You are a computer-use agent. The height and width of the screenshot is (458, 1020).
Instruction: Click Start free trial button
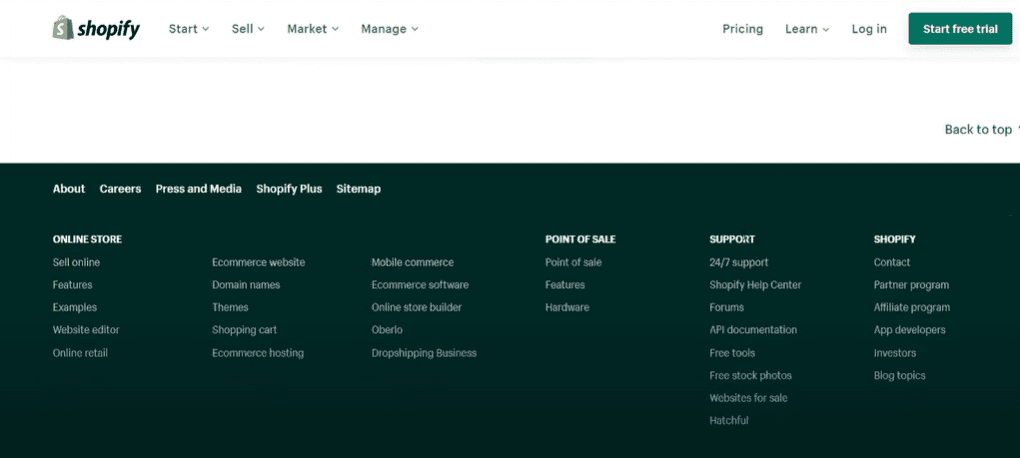pos(960,29)
